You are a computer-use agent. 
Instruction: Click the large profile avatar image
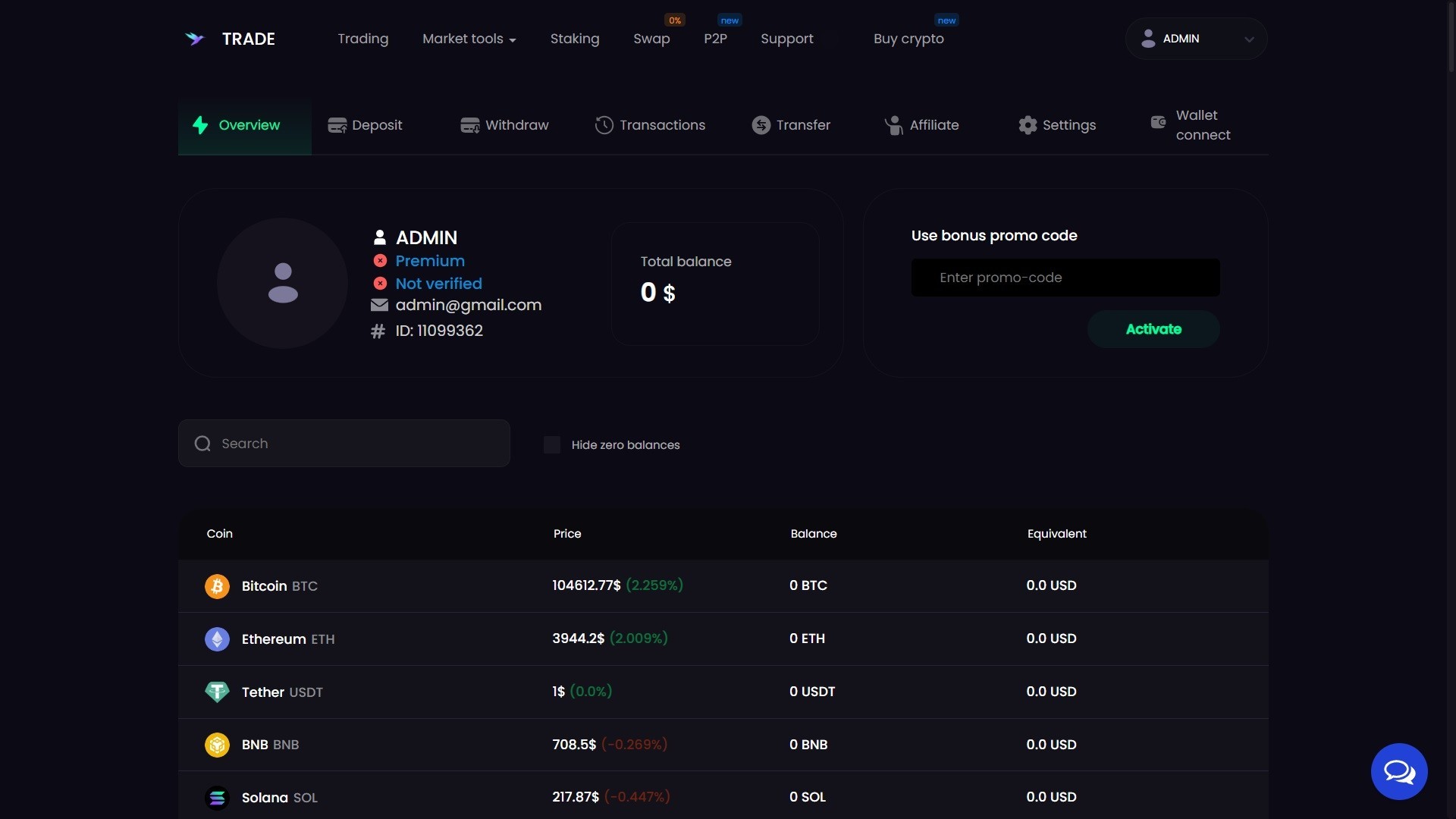[282, 283]
